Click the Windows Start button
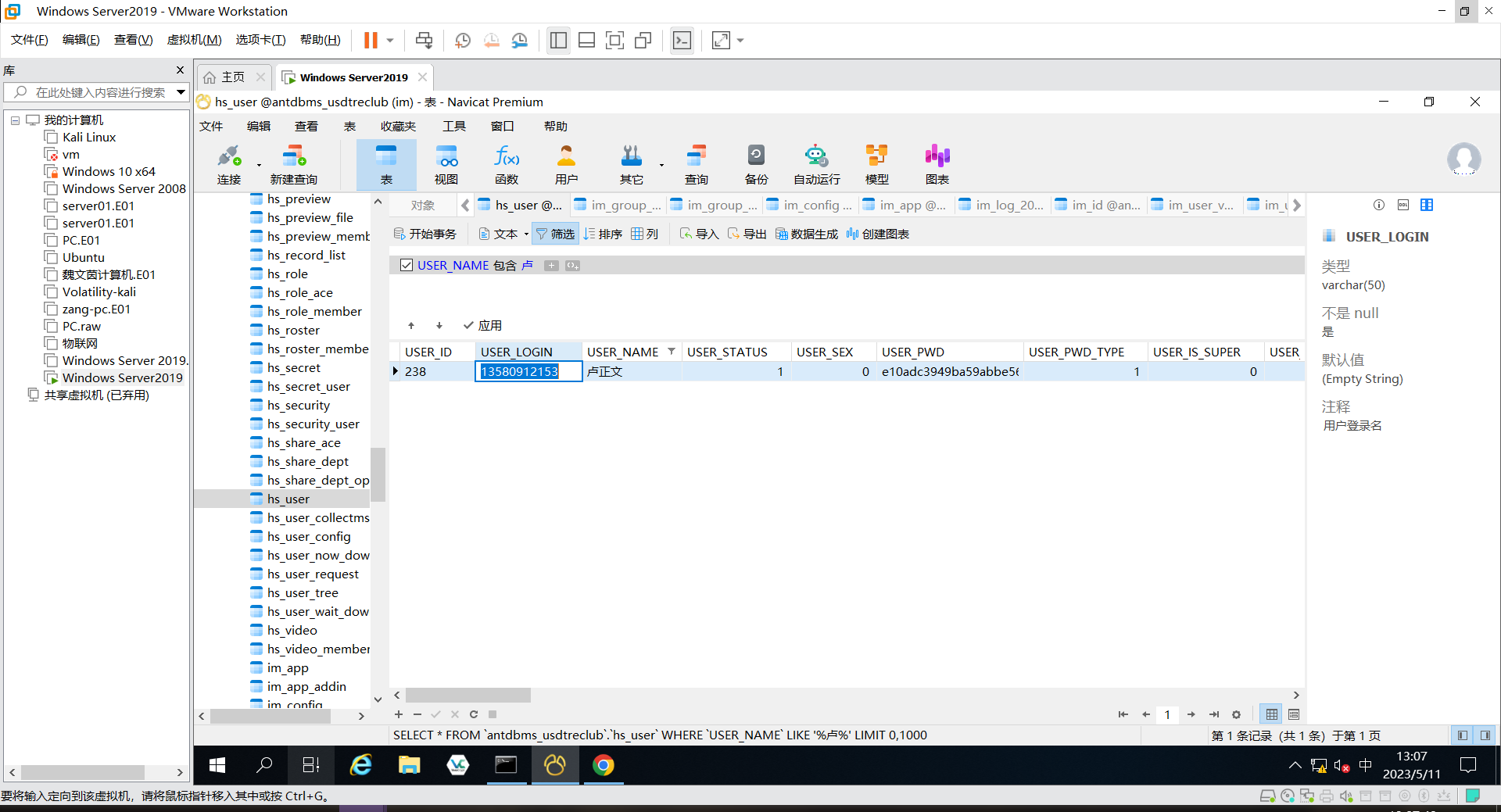The width and height of the screenshot is (1501, 812). [x=217, y=765]
